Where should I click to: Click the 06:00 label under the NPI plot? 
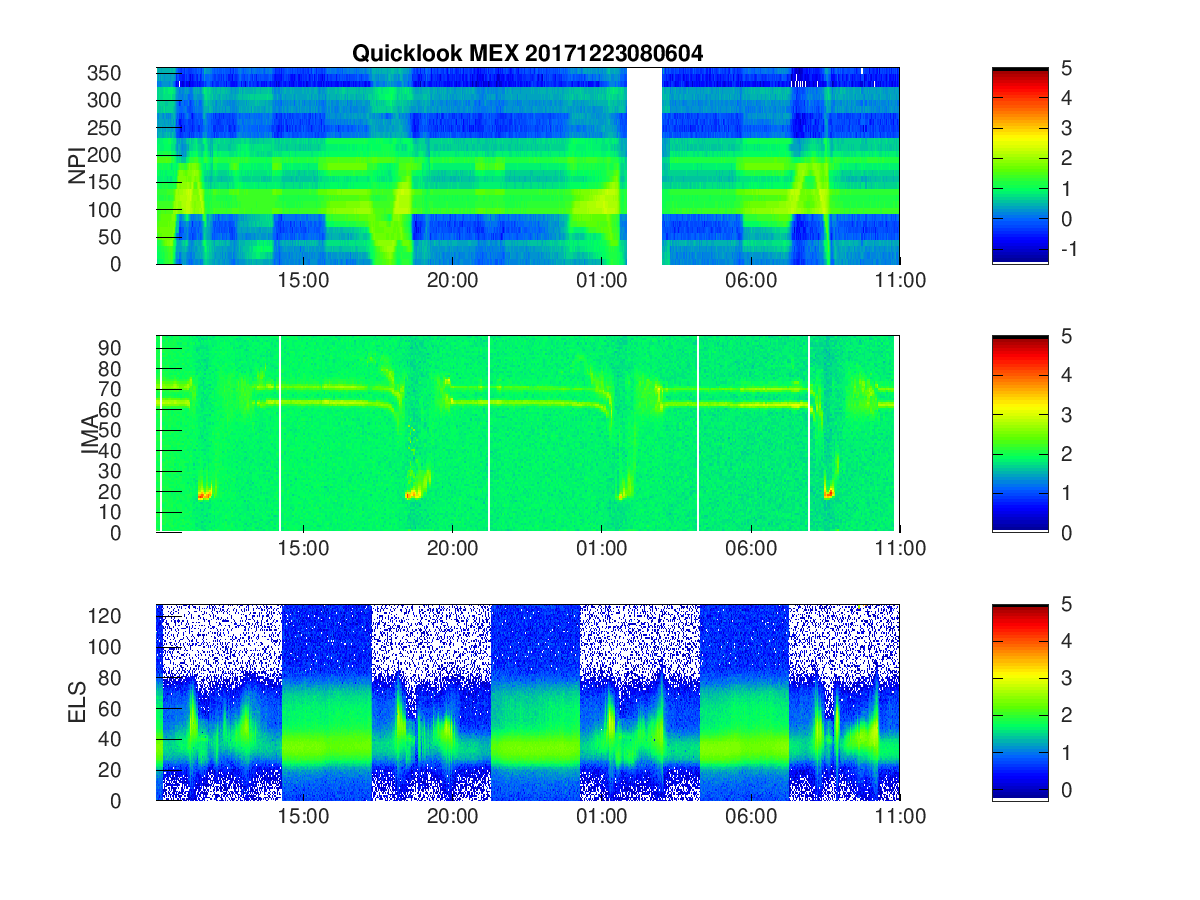click(x=751, y=281)
